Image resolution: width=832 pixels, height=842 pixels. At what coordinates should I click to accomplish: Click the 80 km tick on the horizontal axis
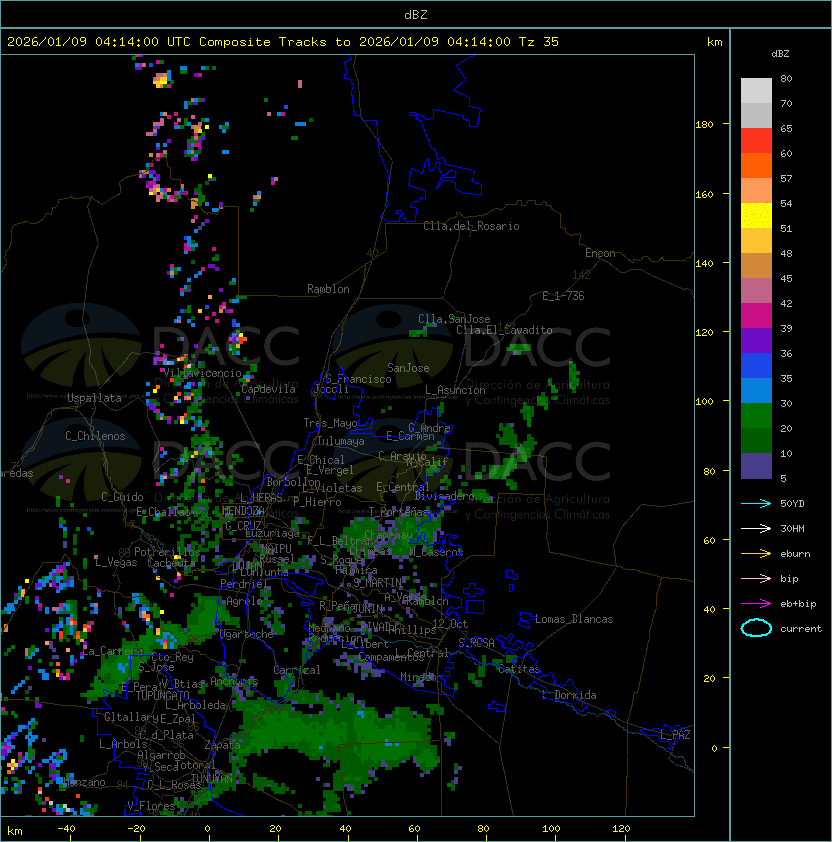(x=485, y=829)
